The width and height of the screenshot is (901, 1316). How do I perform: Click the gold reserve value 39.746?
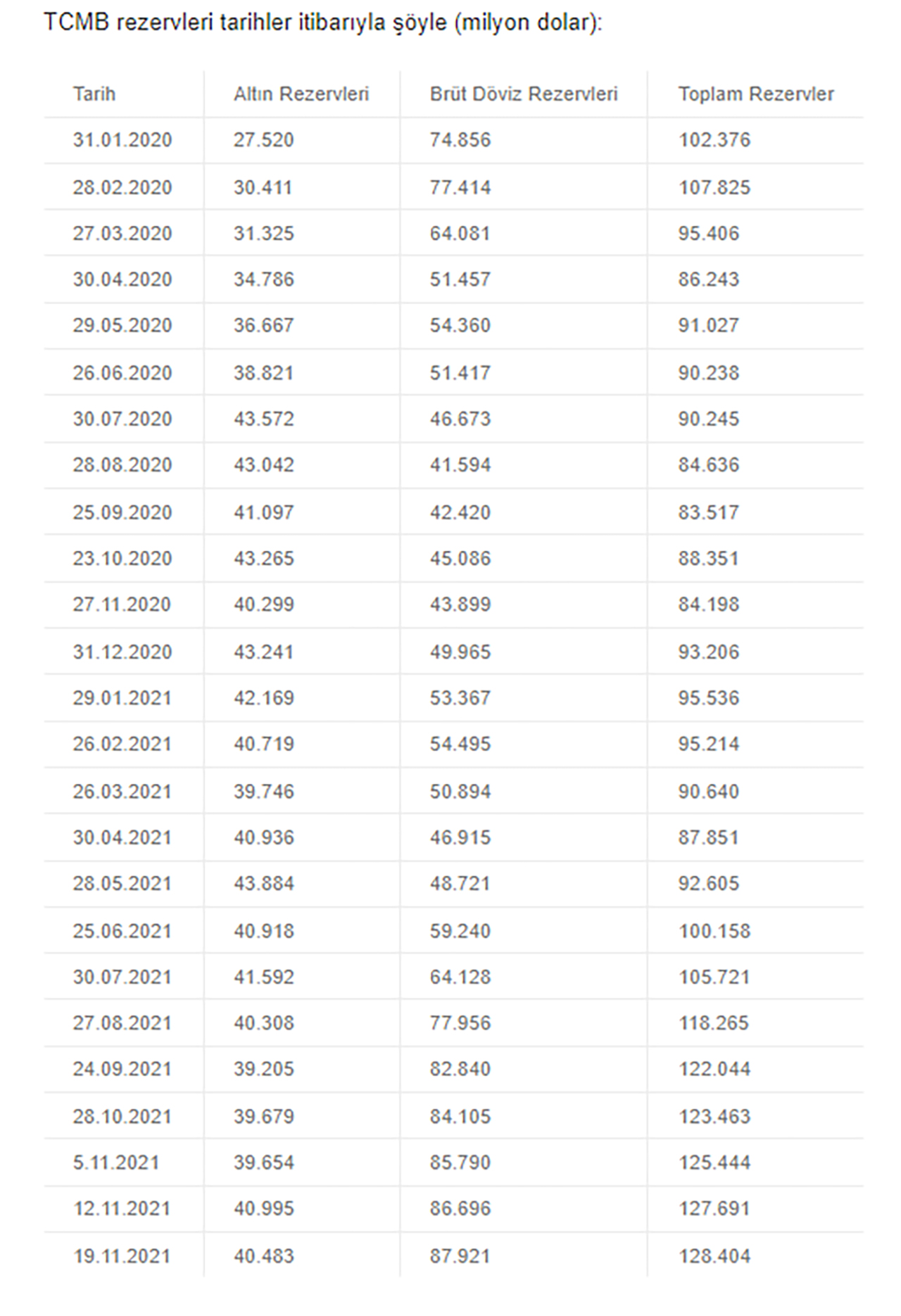[x=263, y=791]
